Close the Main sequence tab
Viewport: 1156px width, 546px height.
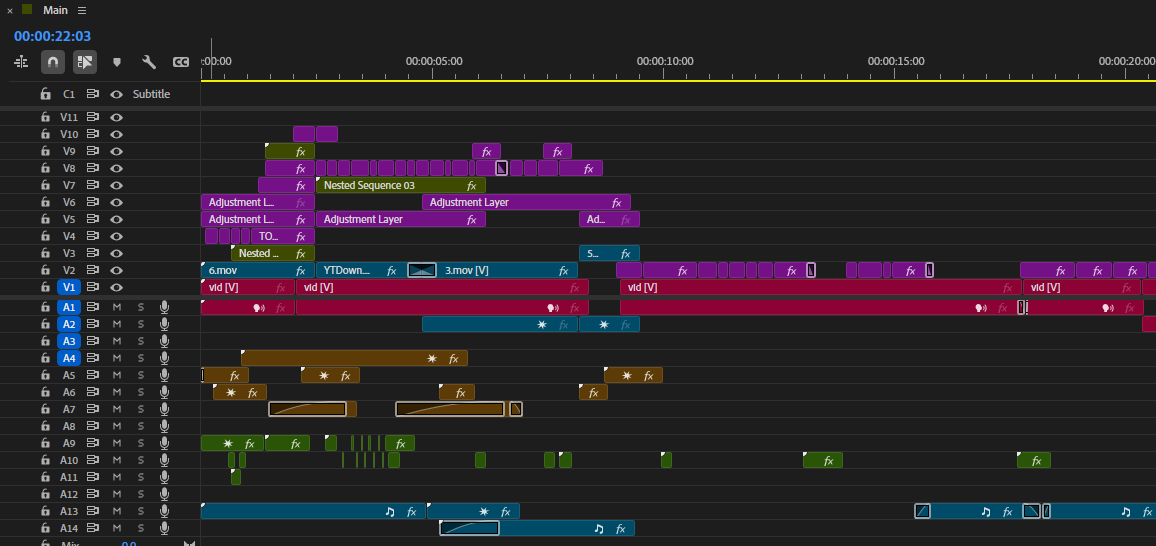pyautogui.click(x=10, y=10)
